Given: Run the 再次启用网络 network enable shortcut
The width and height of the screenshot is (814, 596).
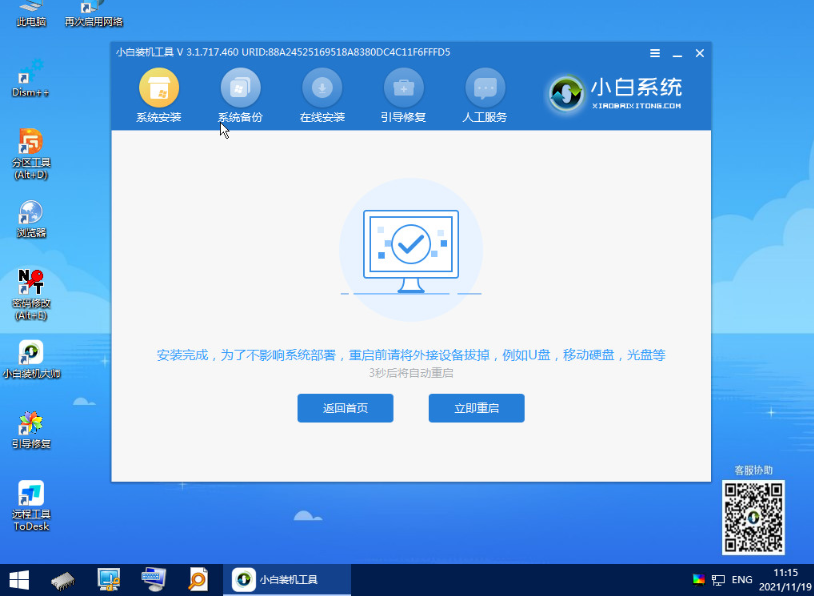Looking at the screenshot, I should (x=95, y=10).
